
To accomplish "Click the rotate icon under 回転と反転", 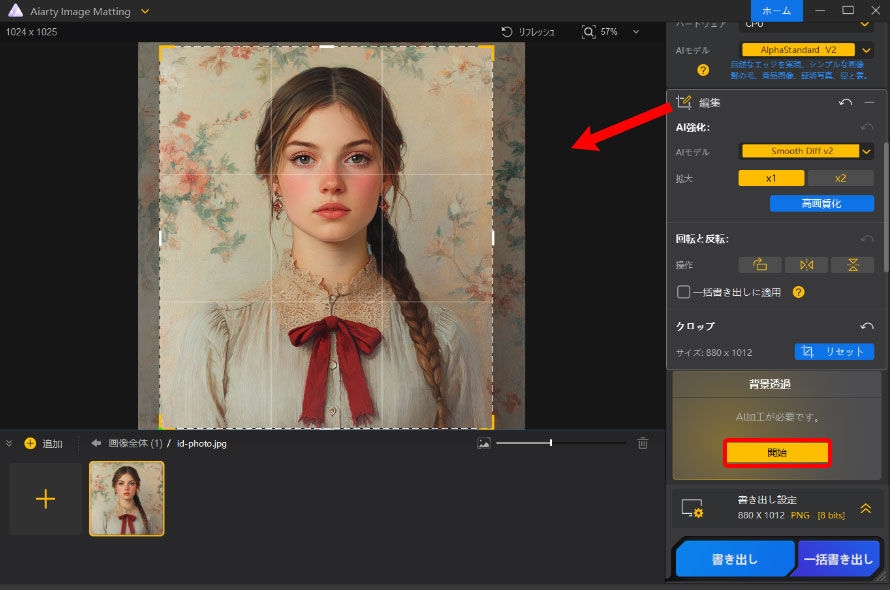I will click(x=759, y=264).
